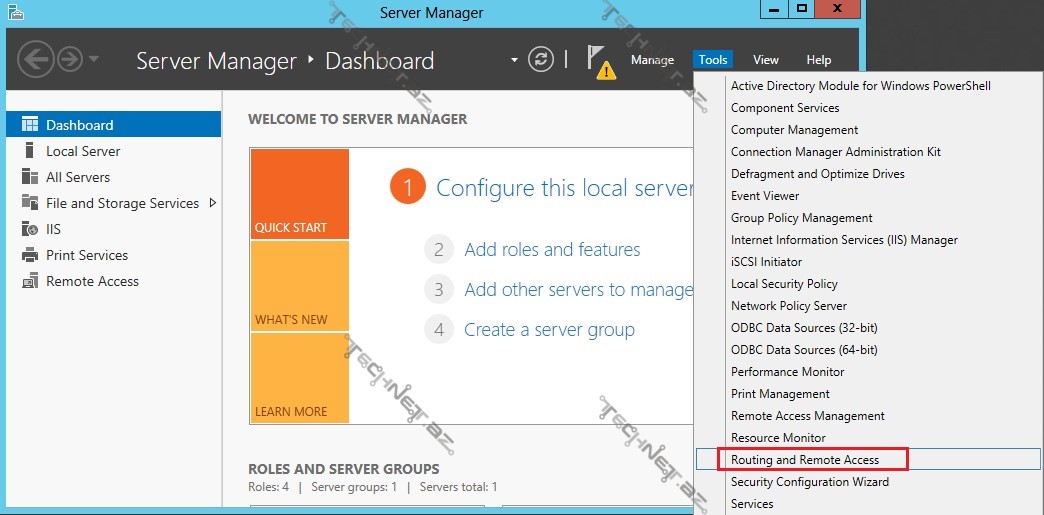Open the Manage menu
Viewport: 1044px width, 515px height.
tap(652, 60)
